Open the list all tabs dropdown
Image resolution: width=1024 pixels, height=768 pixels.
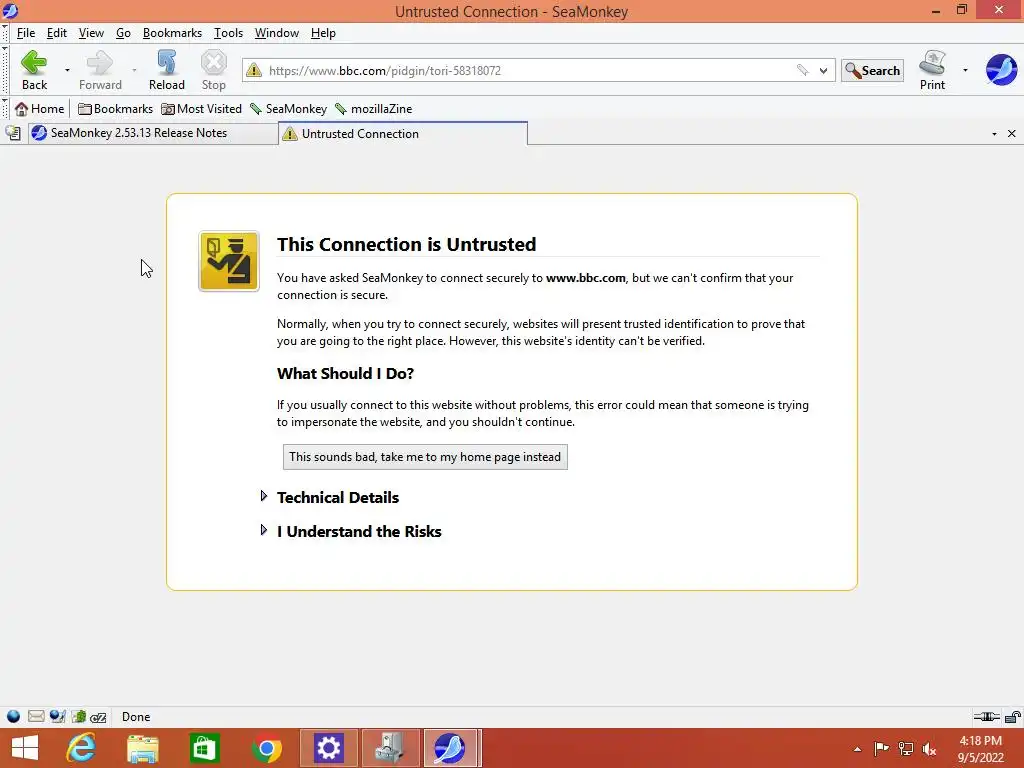click(994, 134)
